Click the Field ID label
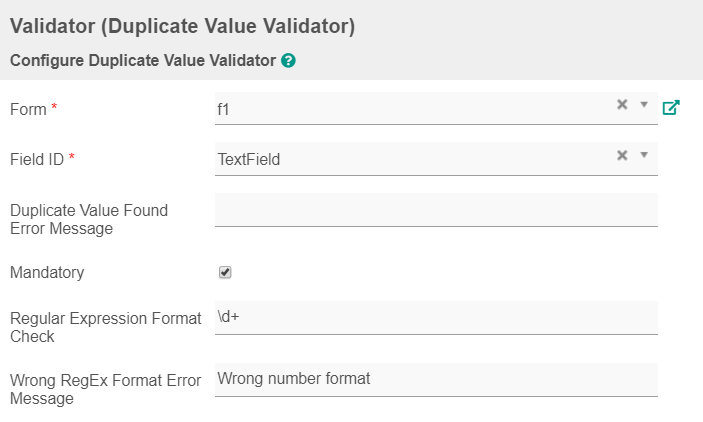Screen dimensions: 703x422 (37, 159)
